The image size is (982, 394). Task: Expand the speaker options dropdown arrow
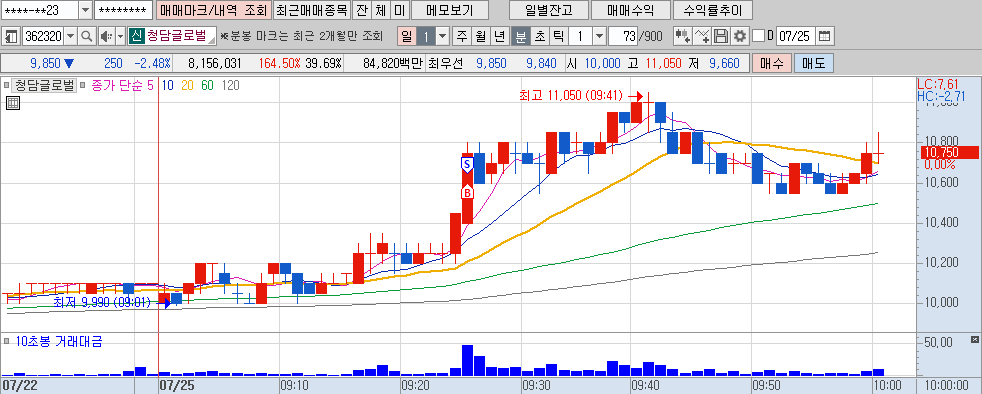coord(120,36)
